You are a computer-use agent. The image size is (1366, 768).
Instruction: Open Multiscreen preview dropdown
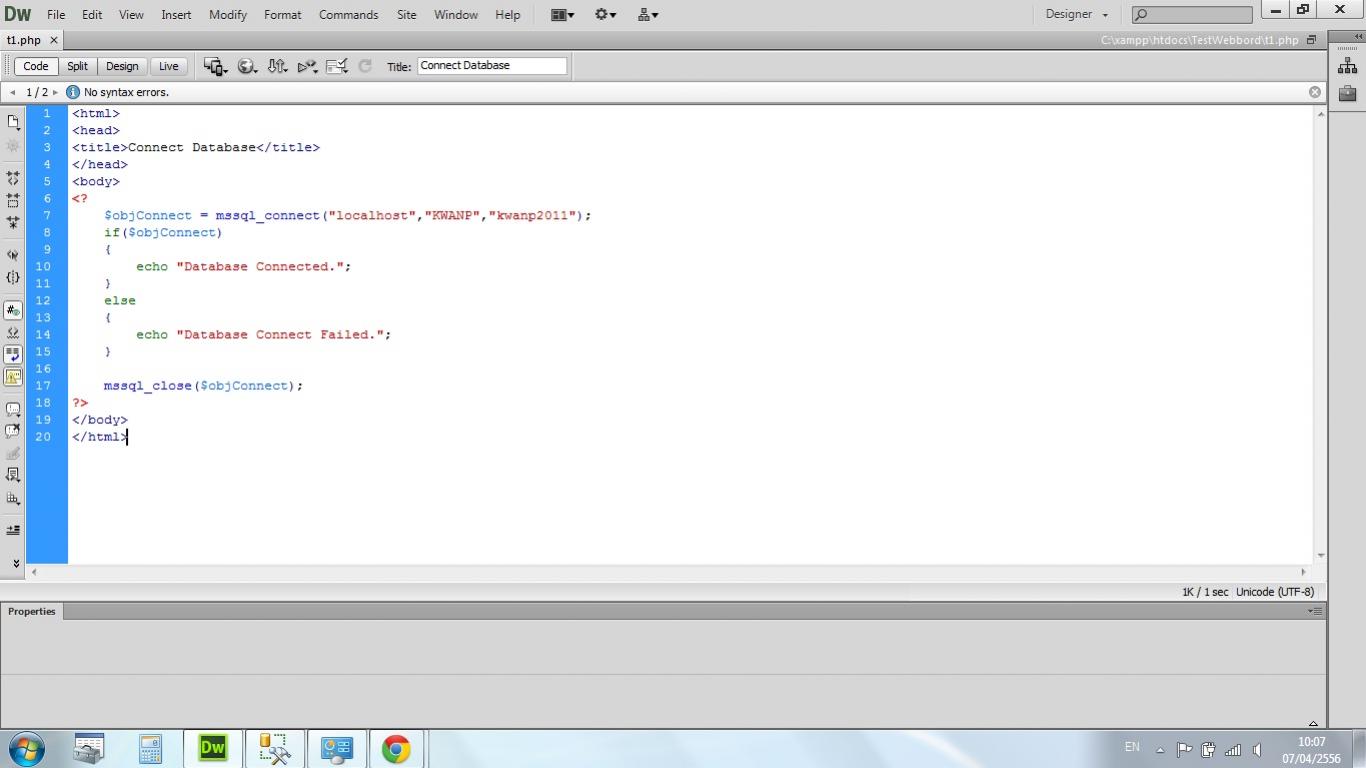click(216, 66)
